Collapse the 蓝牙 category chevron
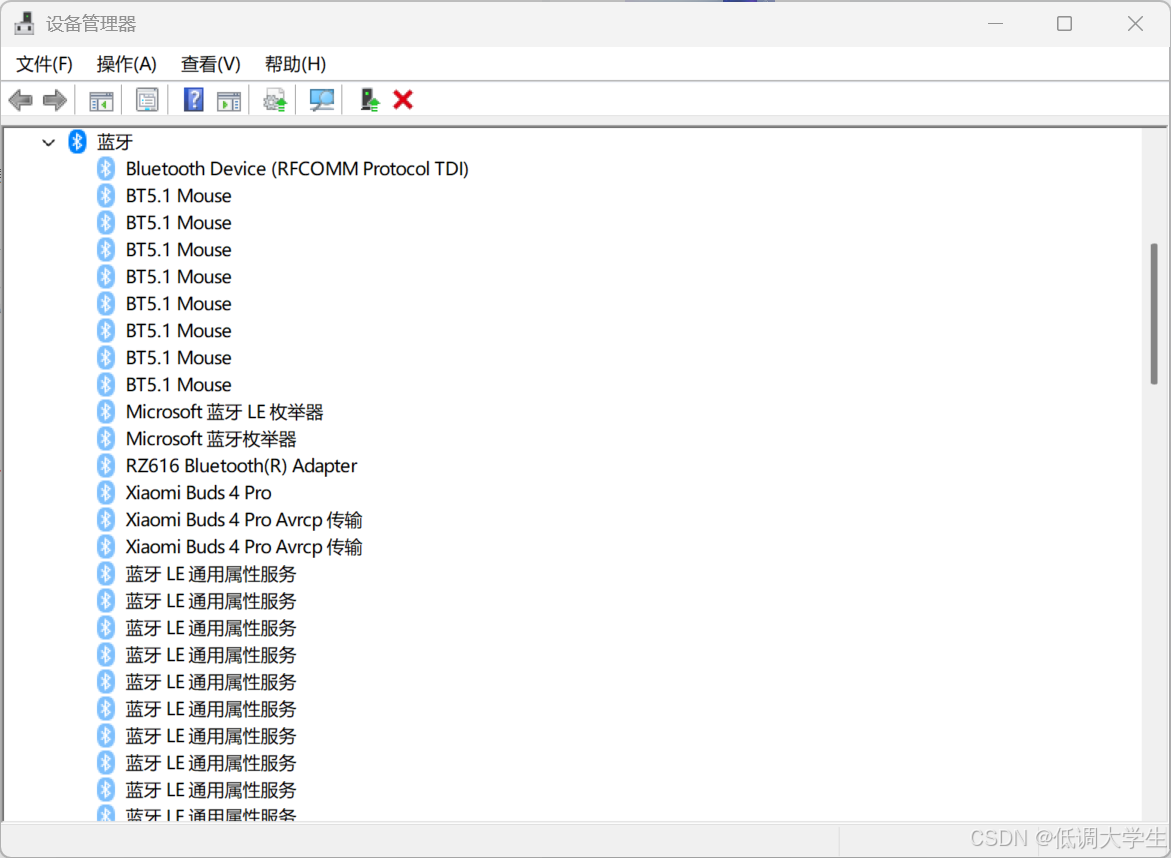Screen dimensions: 1171x858 [x=49, y=142]
